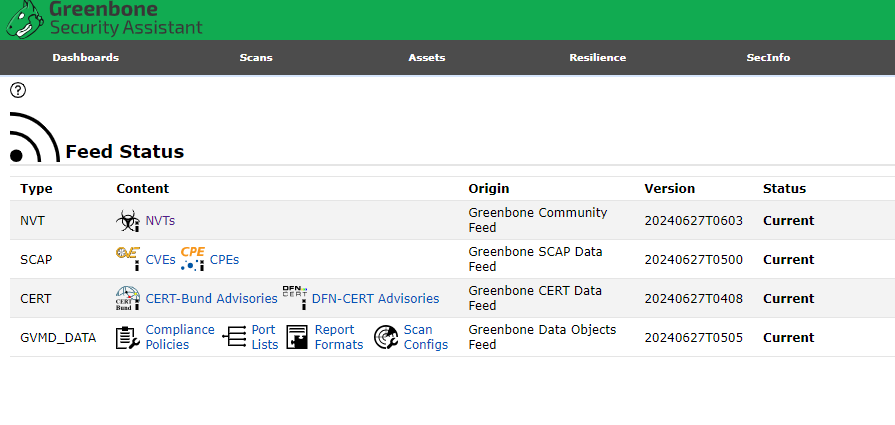Click the Greenbone dragon logo

(24, 19)
